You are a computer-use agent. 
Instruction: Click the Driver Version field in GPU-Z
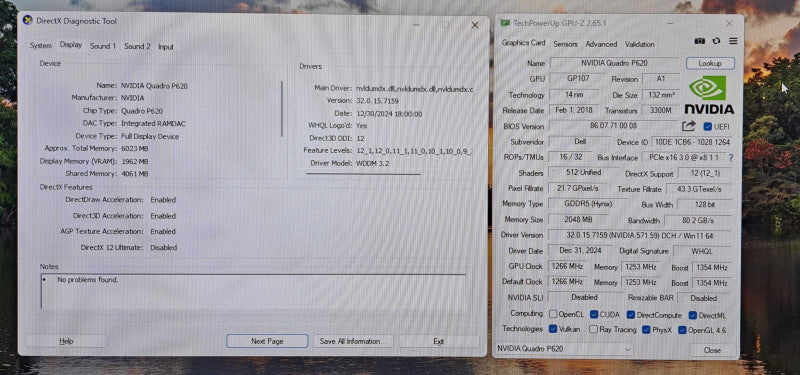tap(640, 235)
